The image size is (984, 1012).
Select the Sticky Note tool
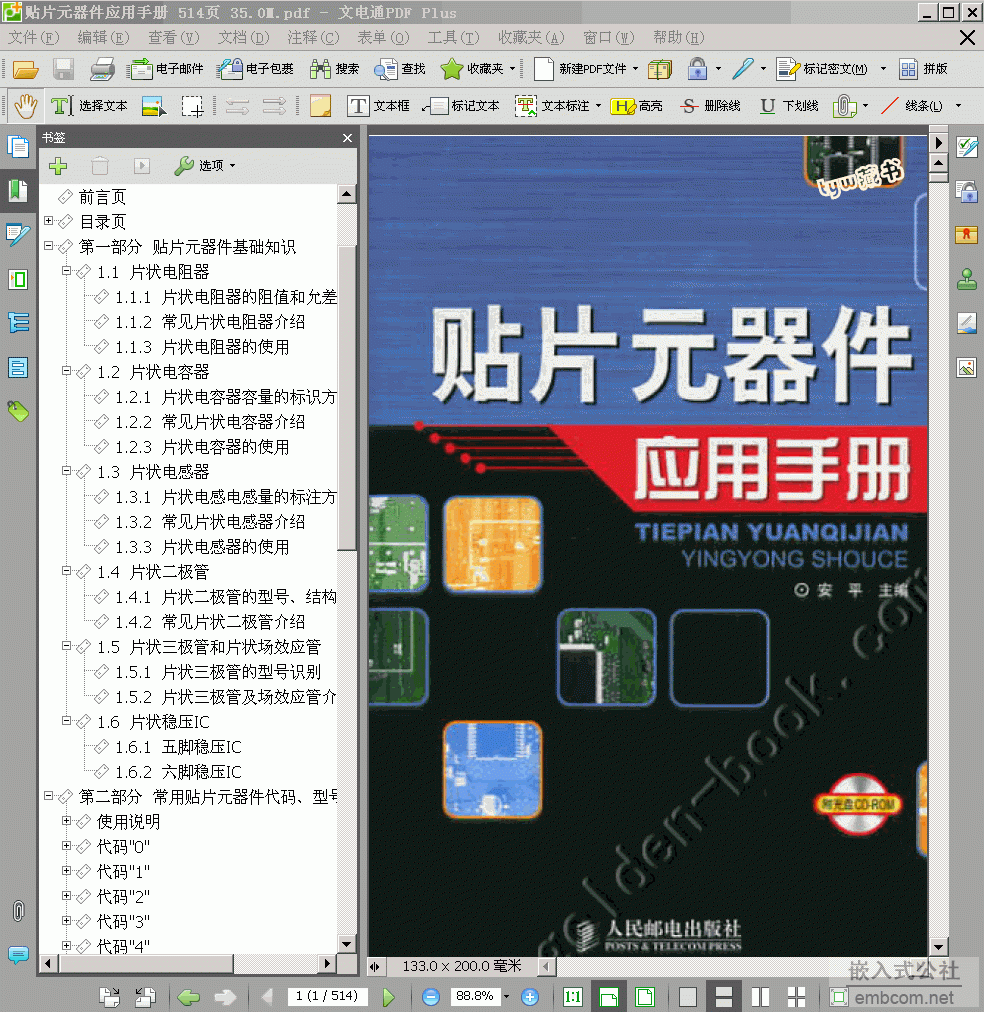tap(320, 105)
